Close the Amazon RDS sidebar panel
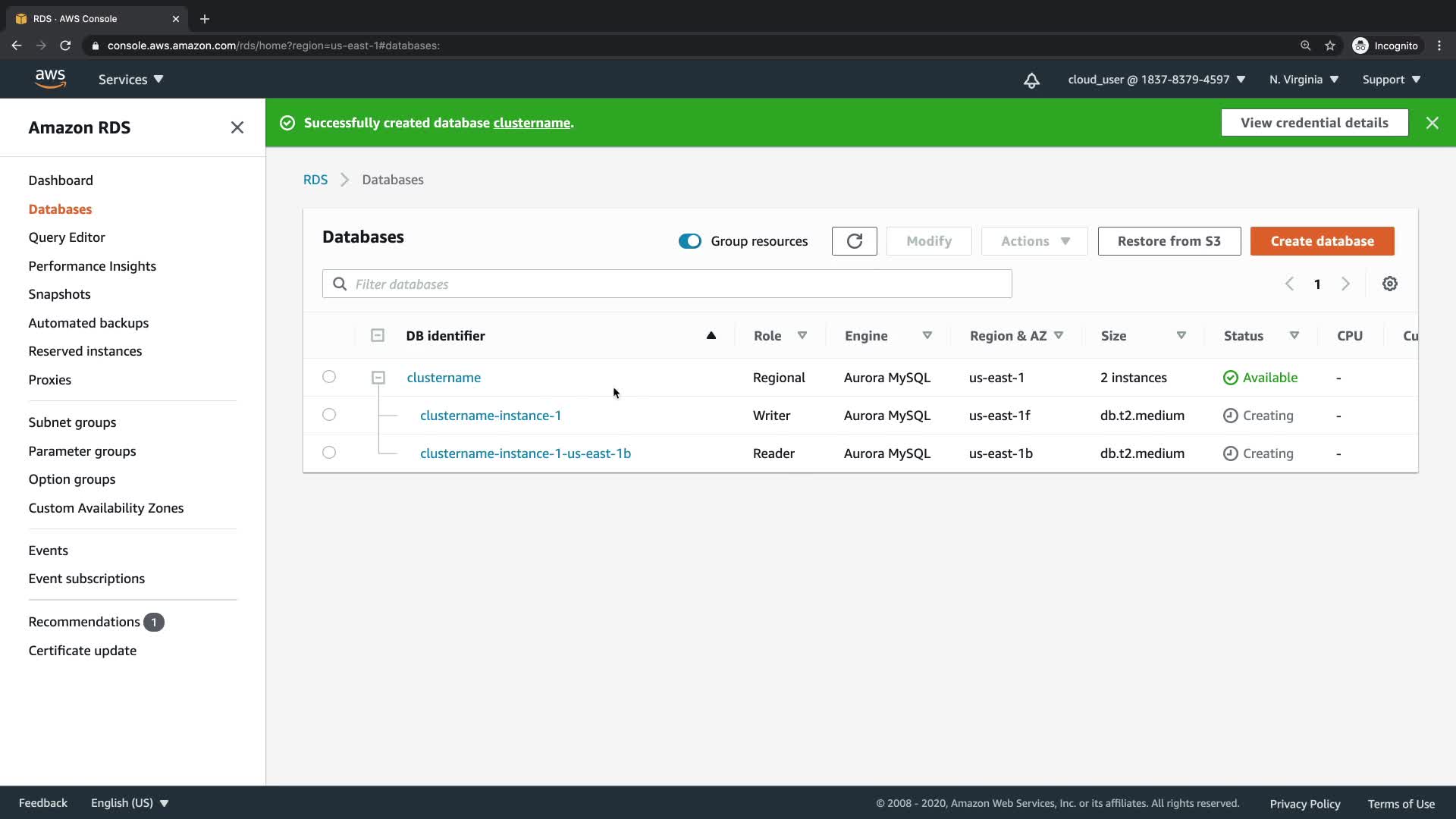This screenshot has height=819, width=1456. pyautogui.click(x=237, y=127)
